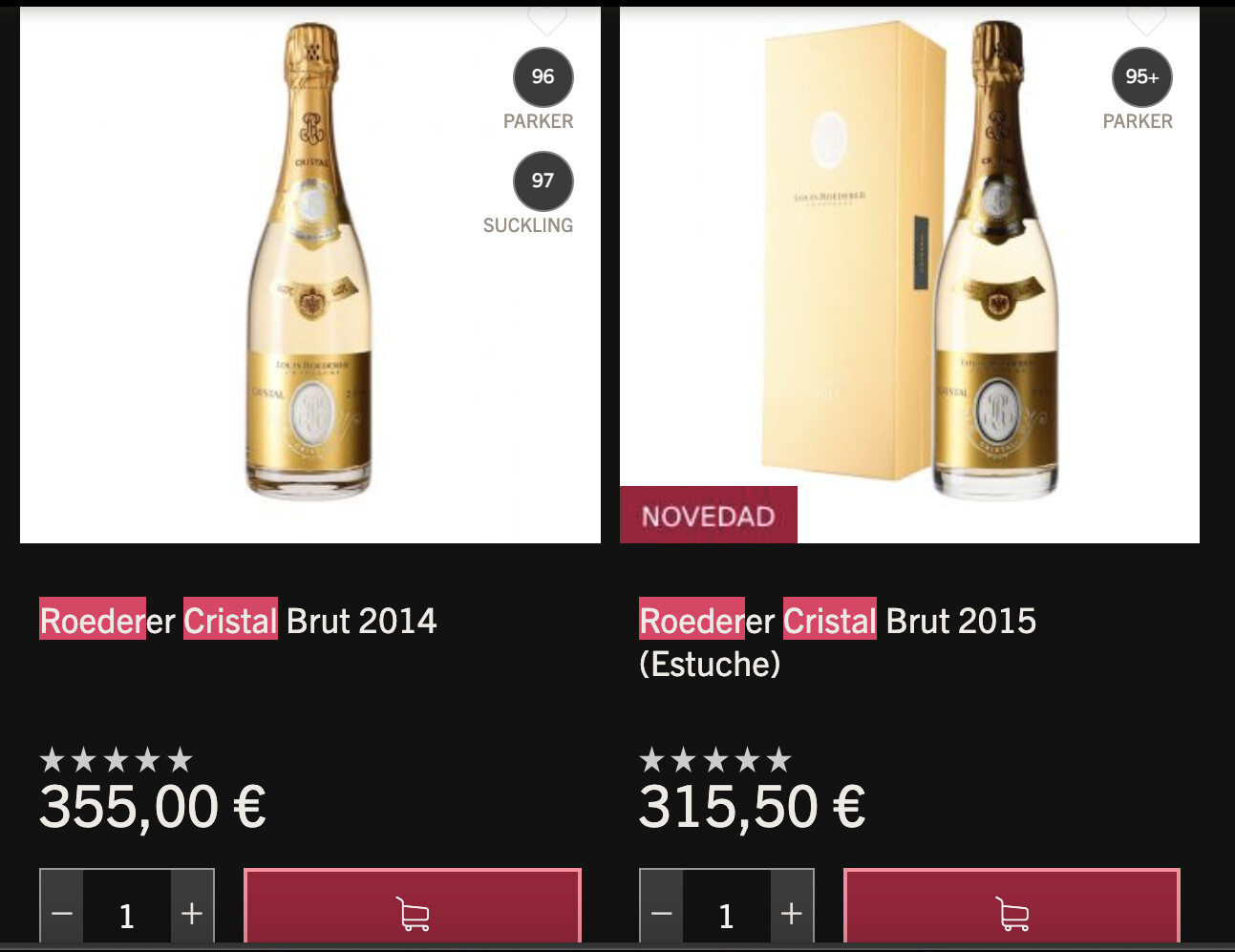This screenshot has height=952, width=1235.
Task: Add Roederer Cristal Brut 2015 Estuche to cart
Action: coord(1011,906)
